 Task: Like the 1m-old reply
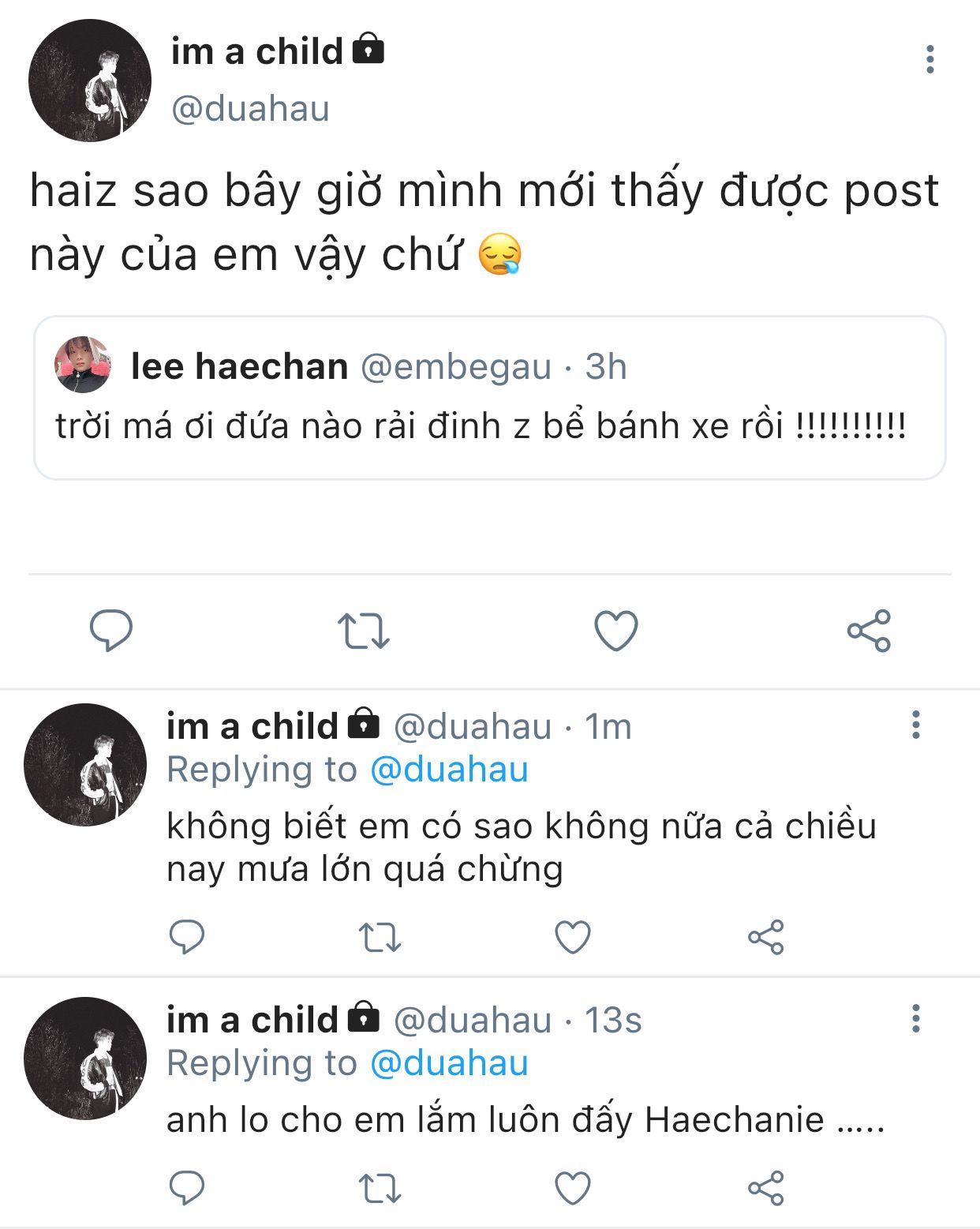573,937
